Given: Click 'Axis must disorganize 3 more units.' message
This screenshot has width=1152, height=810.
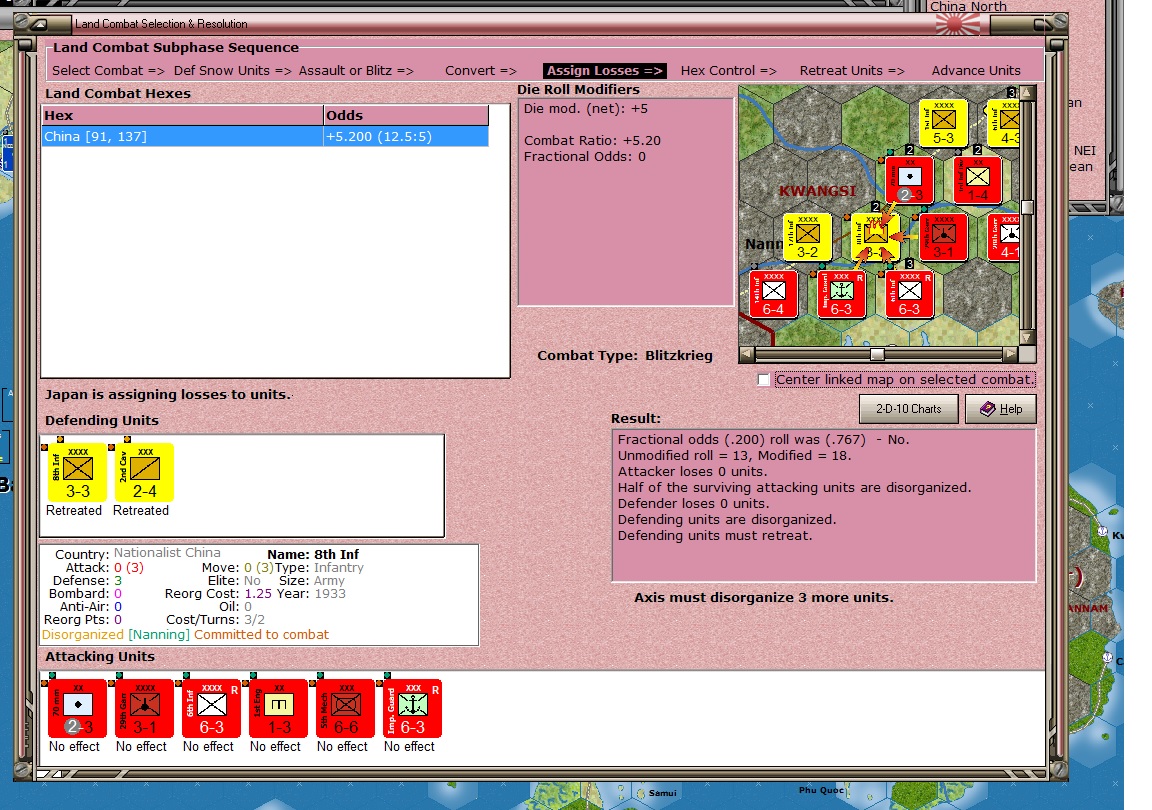Looking at the screenshot, I should 764,598.
